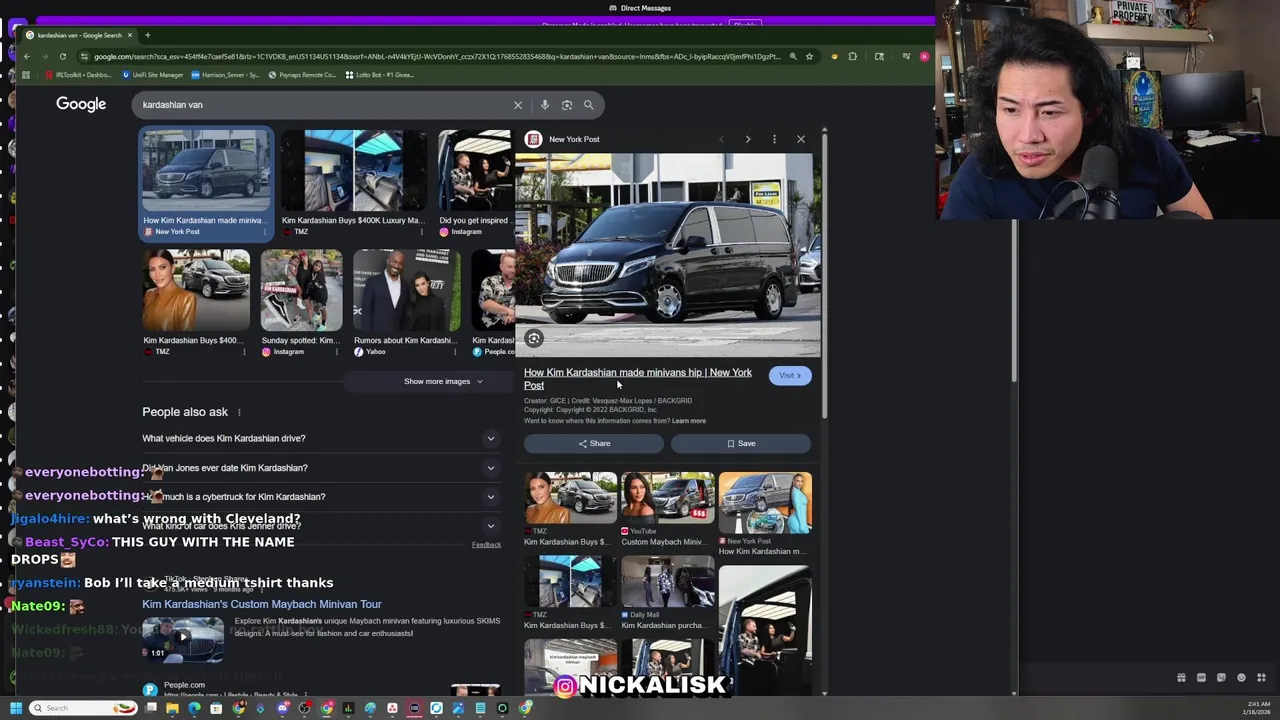Open Windows Start menu
Image resolution: width=1280 pixels, height=720 pixels.
[15, 708]
